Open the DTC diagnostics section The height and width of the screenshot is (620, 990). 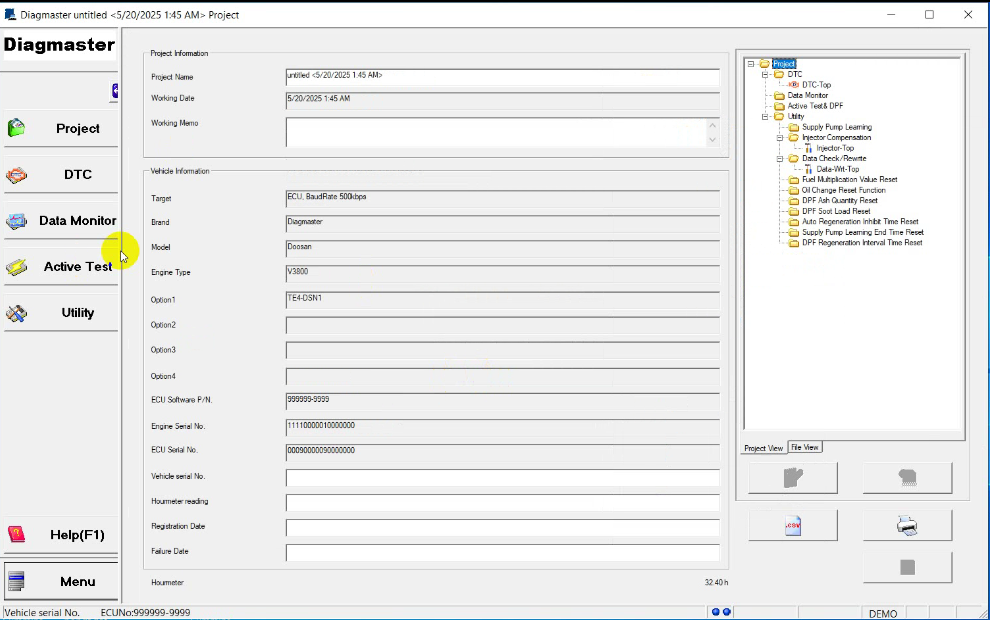(x=60, y=174)
